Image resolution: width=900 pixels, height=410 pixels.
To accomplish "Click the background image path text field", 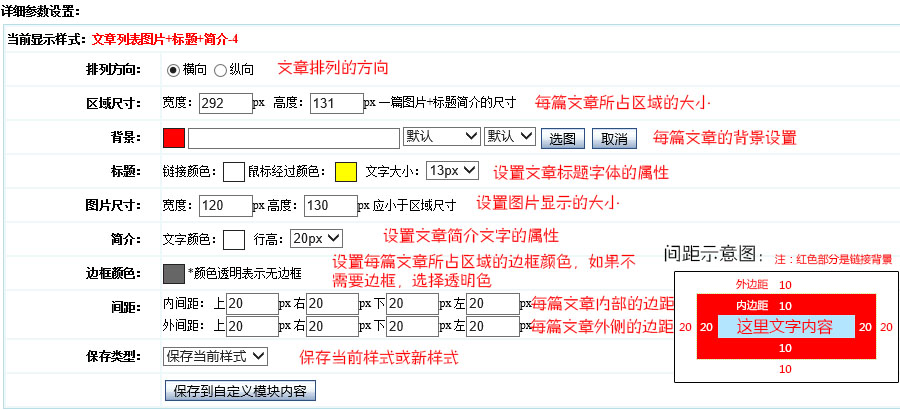I will [293, 138].
